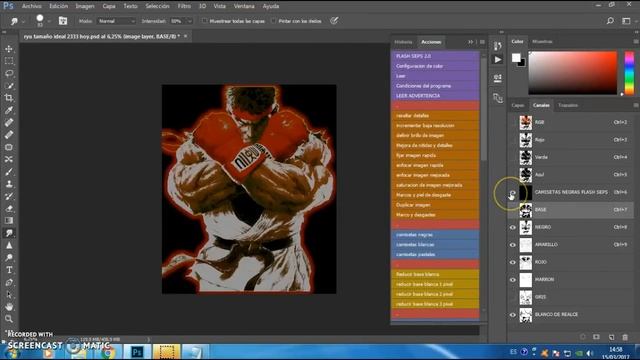Select the RGB channel thumbnail

(526, 122)
